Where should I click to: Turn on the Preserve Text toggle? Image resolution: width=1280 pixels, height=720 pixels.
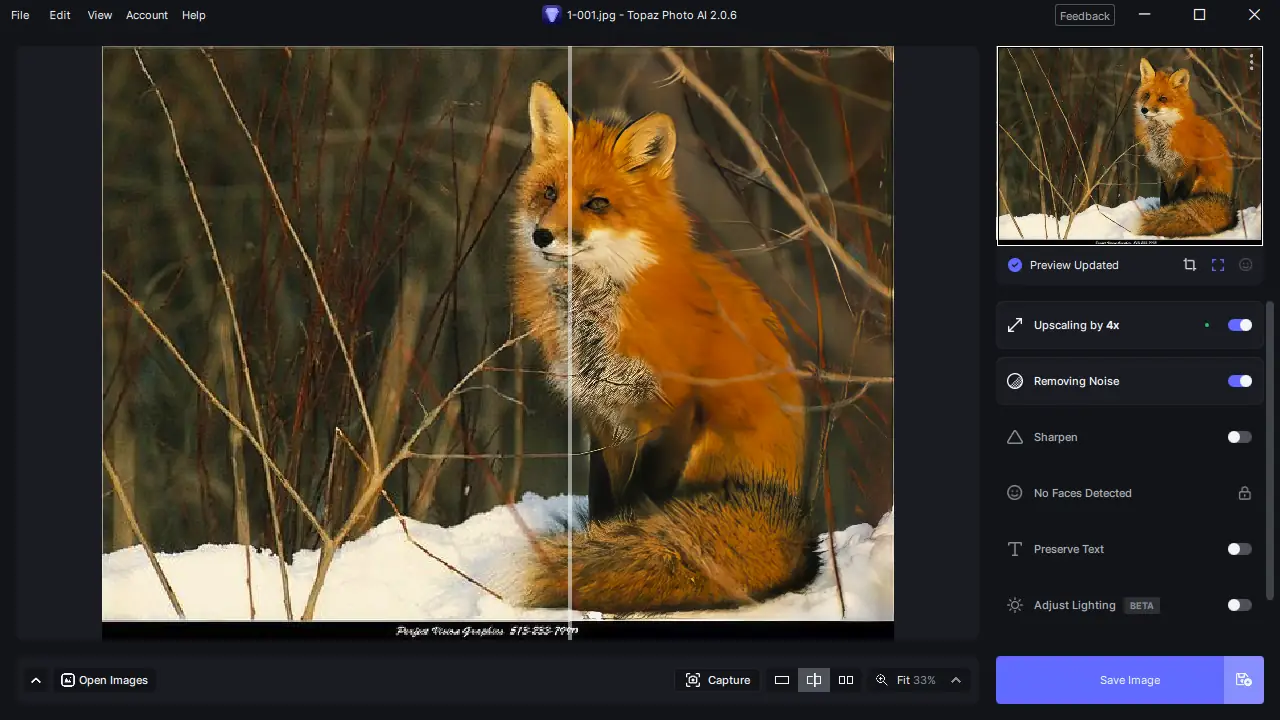coord(1239,549)
